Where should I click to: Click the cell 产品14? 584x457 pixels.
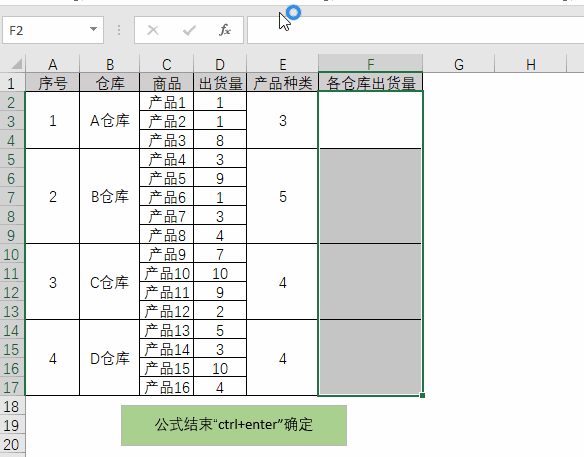click(x=166, y=349)
